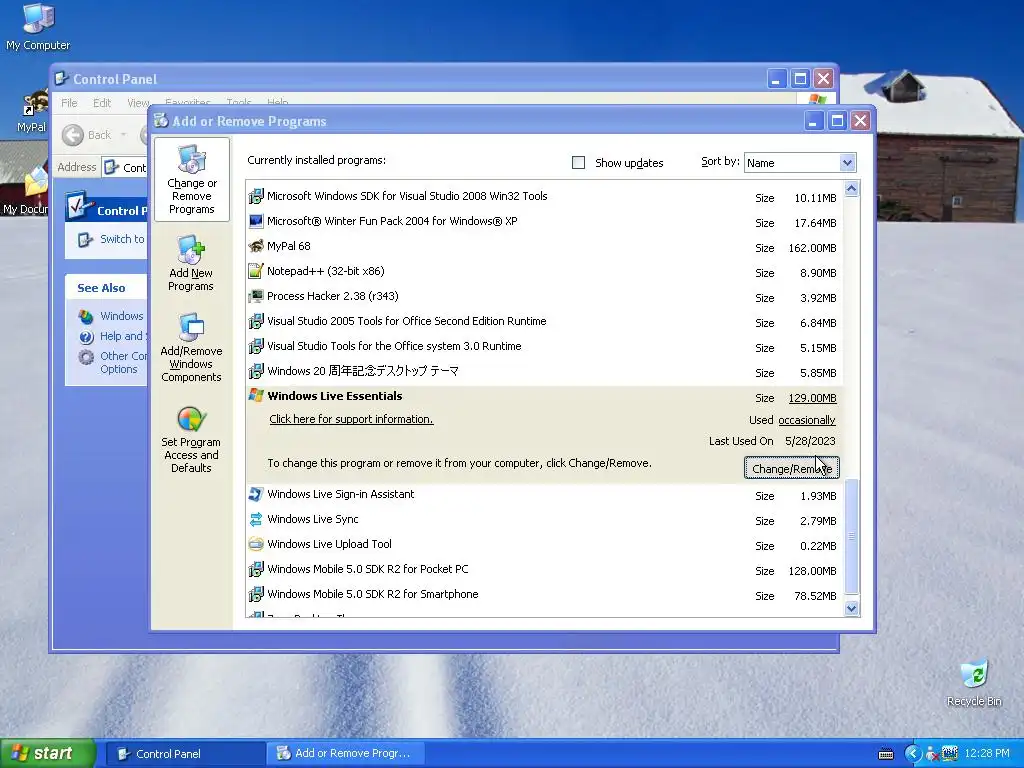Click Back arrow in Control Panel window

click(x=73, y=135)
